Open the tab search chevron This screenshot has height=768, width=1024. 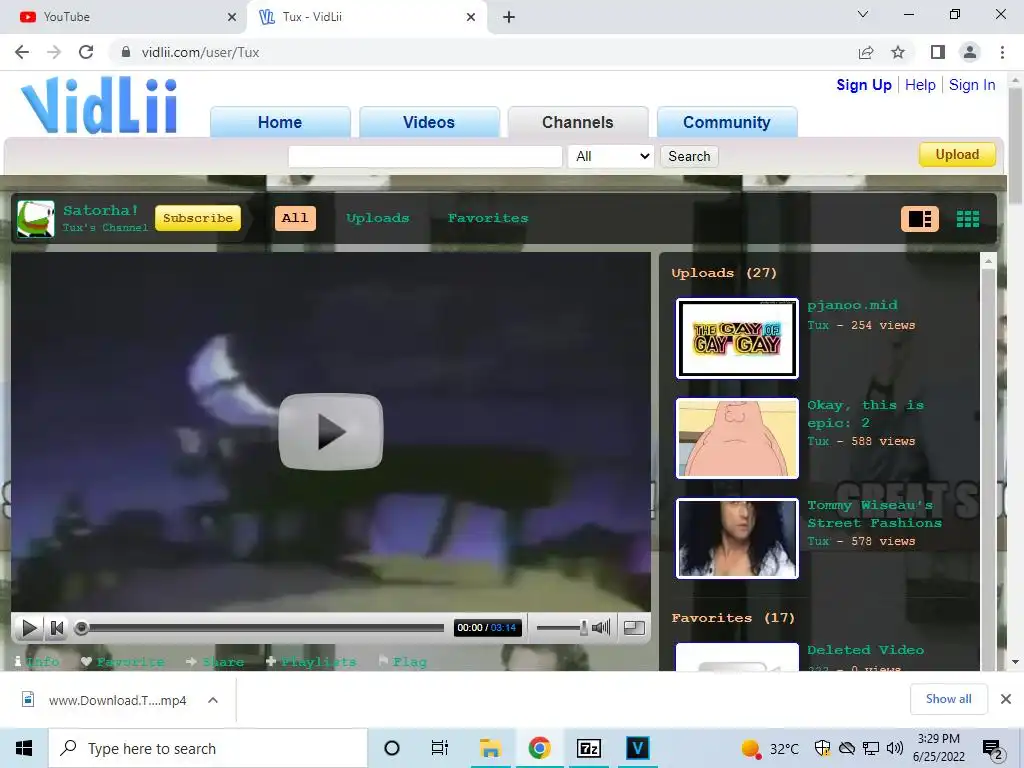pyautogui.click(x=863, y=14)
